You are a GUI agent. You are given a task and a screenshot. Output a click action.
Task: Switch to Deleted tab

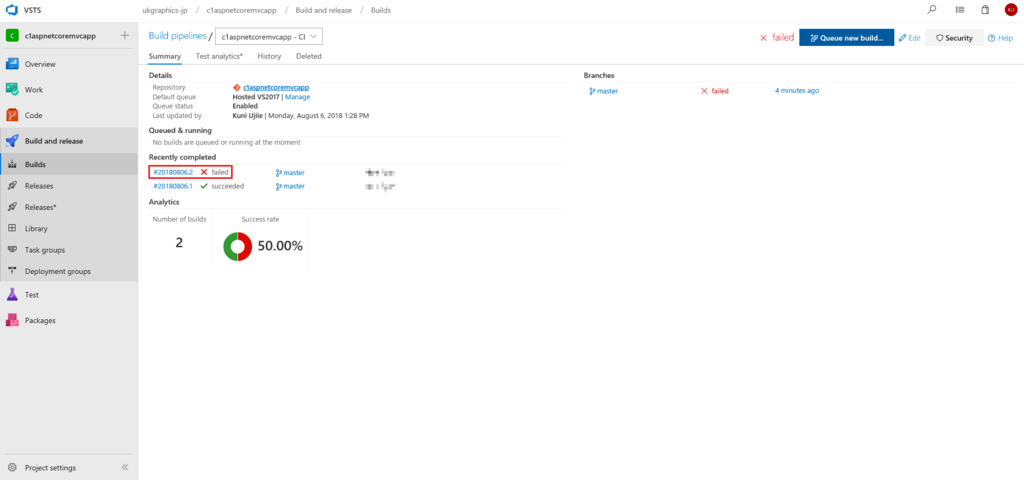pyautogui.click(x=309, y=56)
